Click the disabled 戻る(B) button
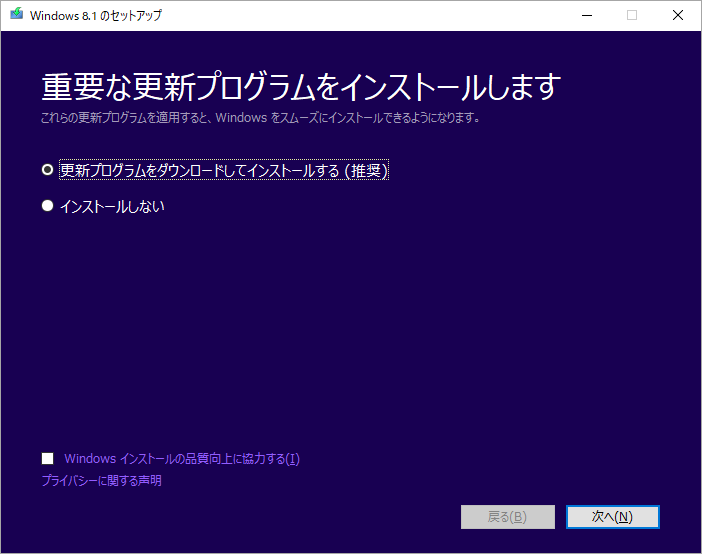 508,517
